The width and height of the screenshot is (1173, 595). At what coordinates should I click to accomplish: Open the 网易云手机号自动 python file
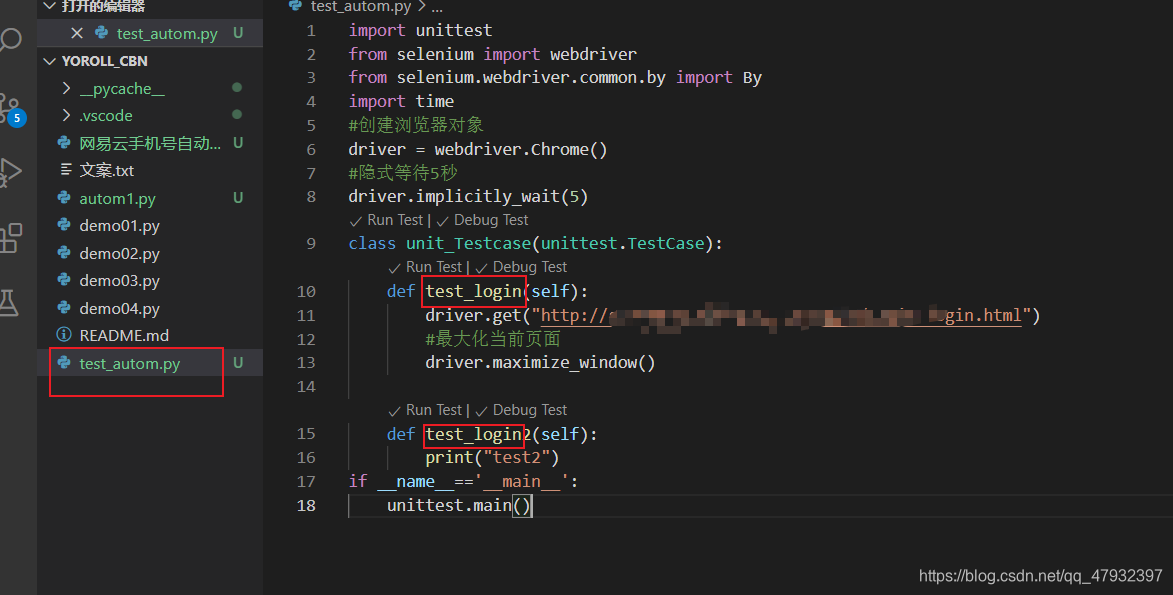point(150,143)
